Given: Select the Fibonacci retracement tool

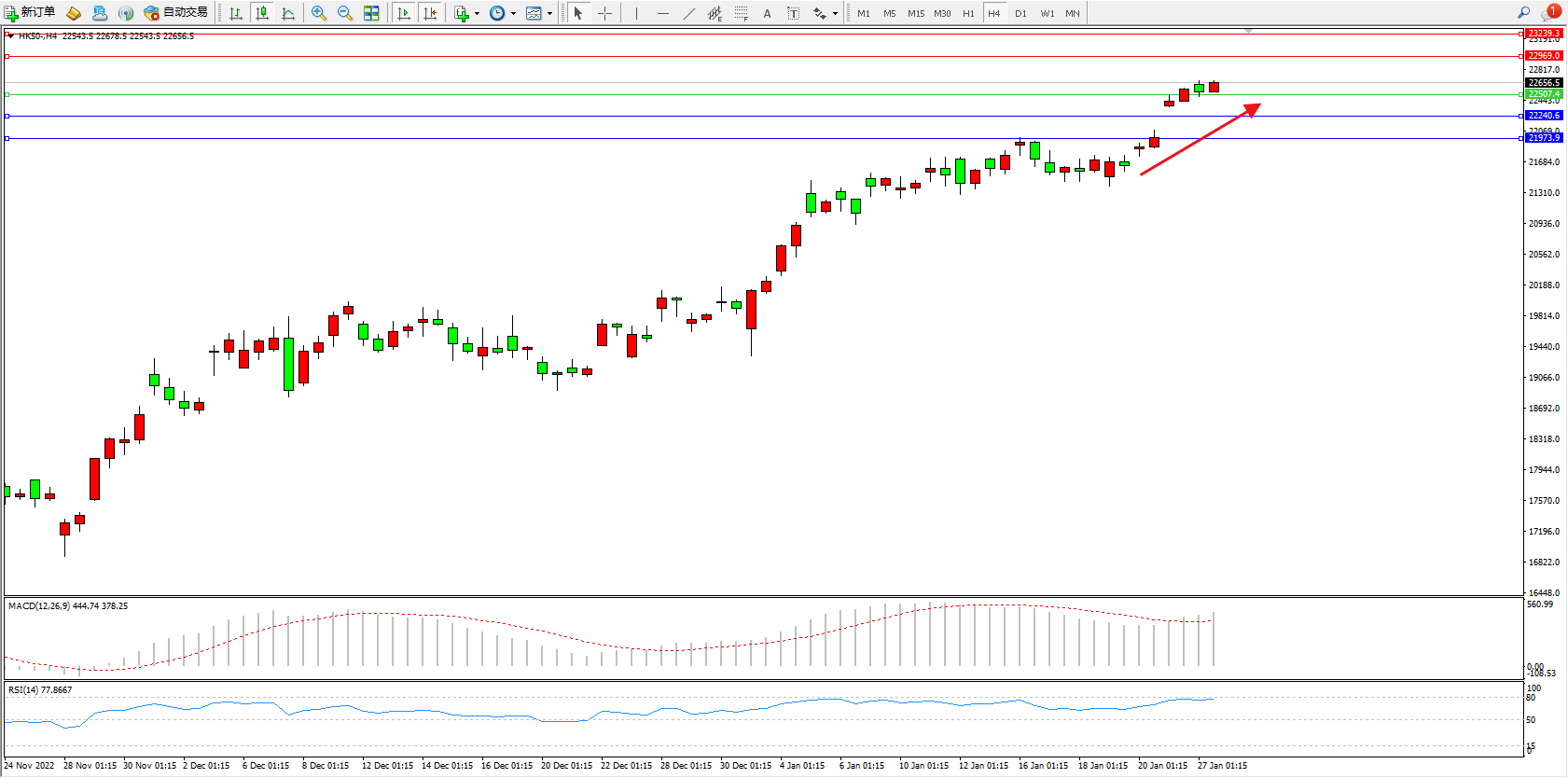Looking at the screenshot, I should [x=741, y=13].
